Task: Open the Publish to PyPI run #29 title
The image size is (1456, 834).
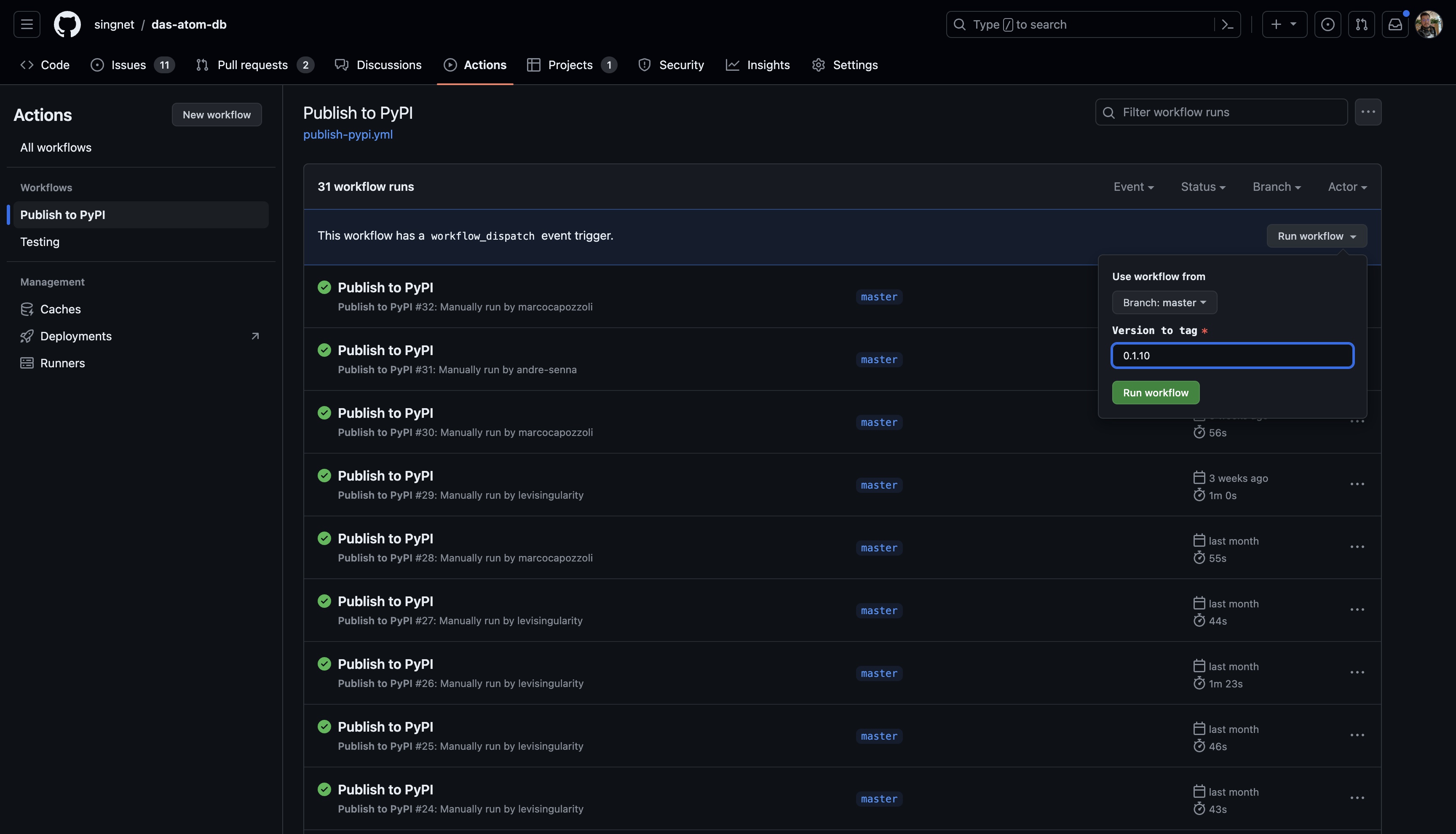Action: click(385, 476)
